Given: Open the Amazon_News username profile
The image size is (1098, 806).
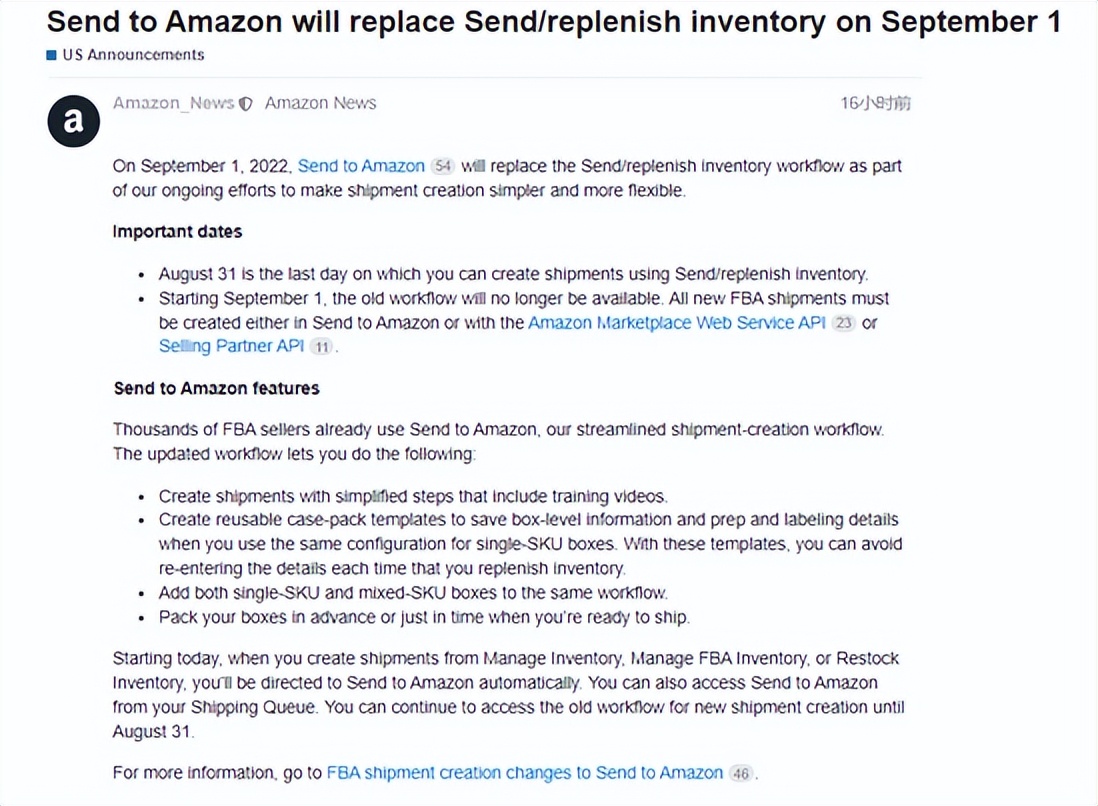Looking at the screenshot, I should coord(173,104).
